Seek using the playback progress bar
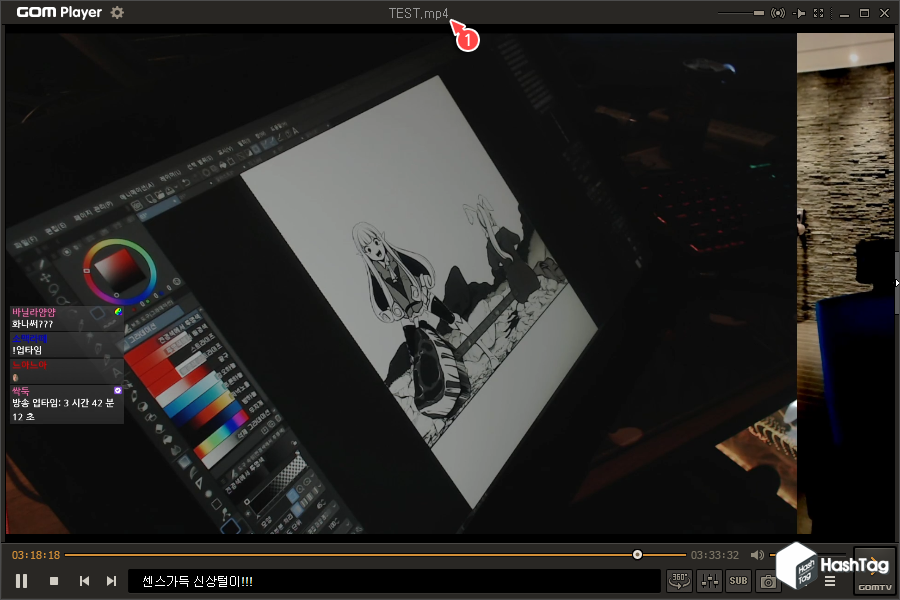 pyautogui.click(x=375, y=555)
